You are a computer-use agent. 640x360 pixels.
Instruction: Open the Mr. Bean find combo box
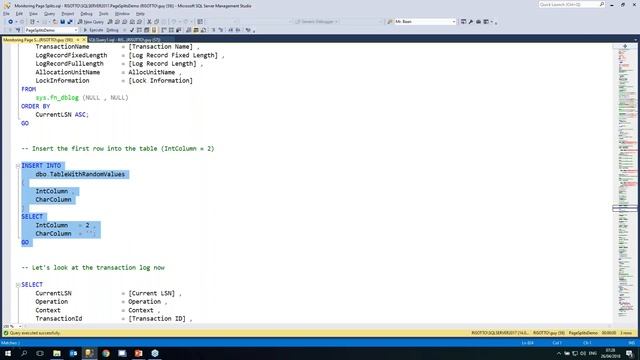pos(425,22)
